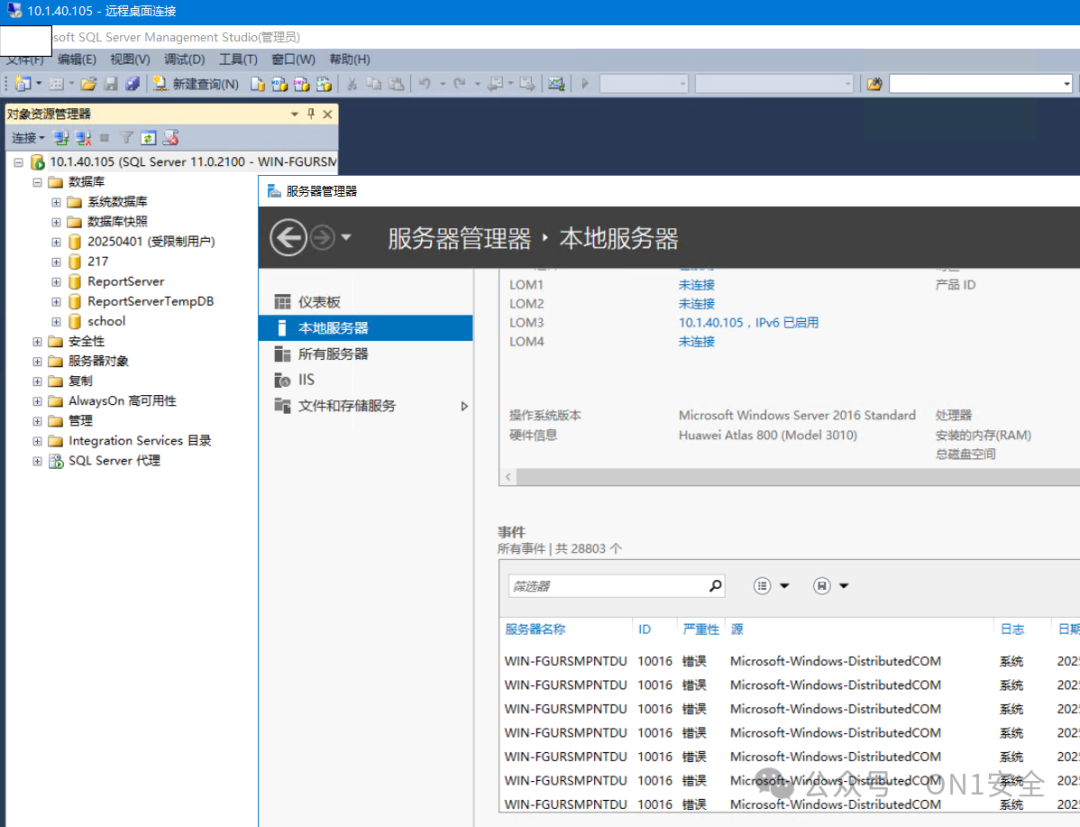Click the Save icon in SSMS toolbar

[x=112, y=83]
